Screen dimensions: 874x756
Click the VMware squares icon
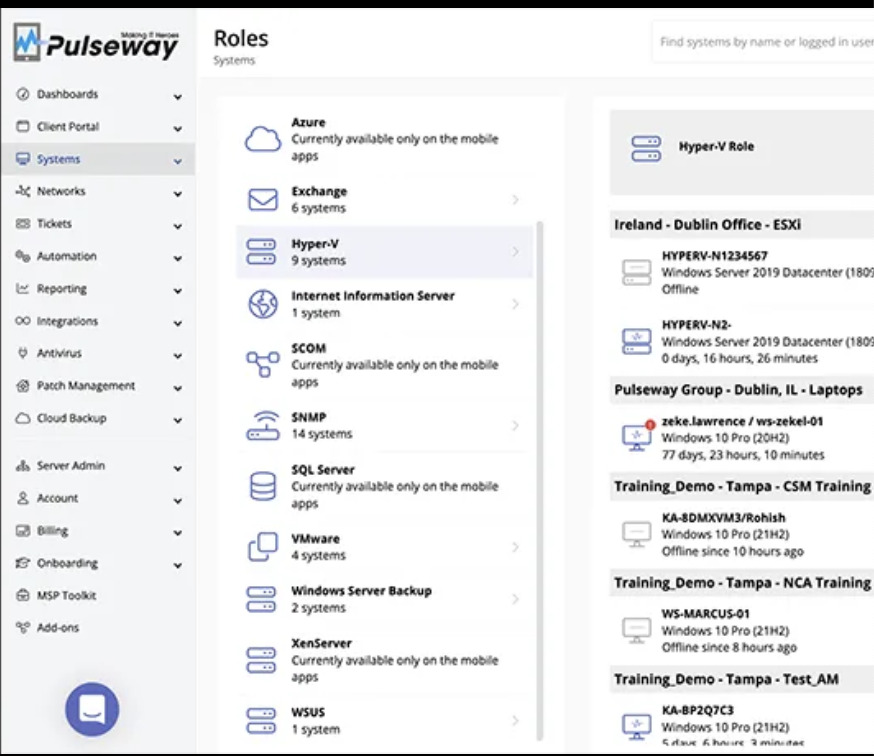pos(263,546)
